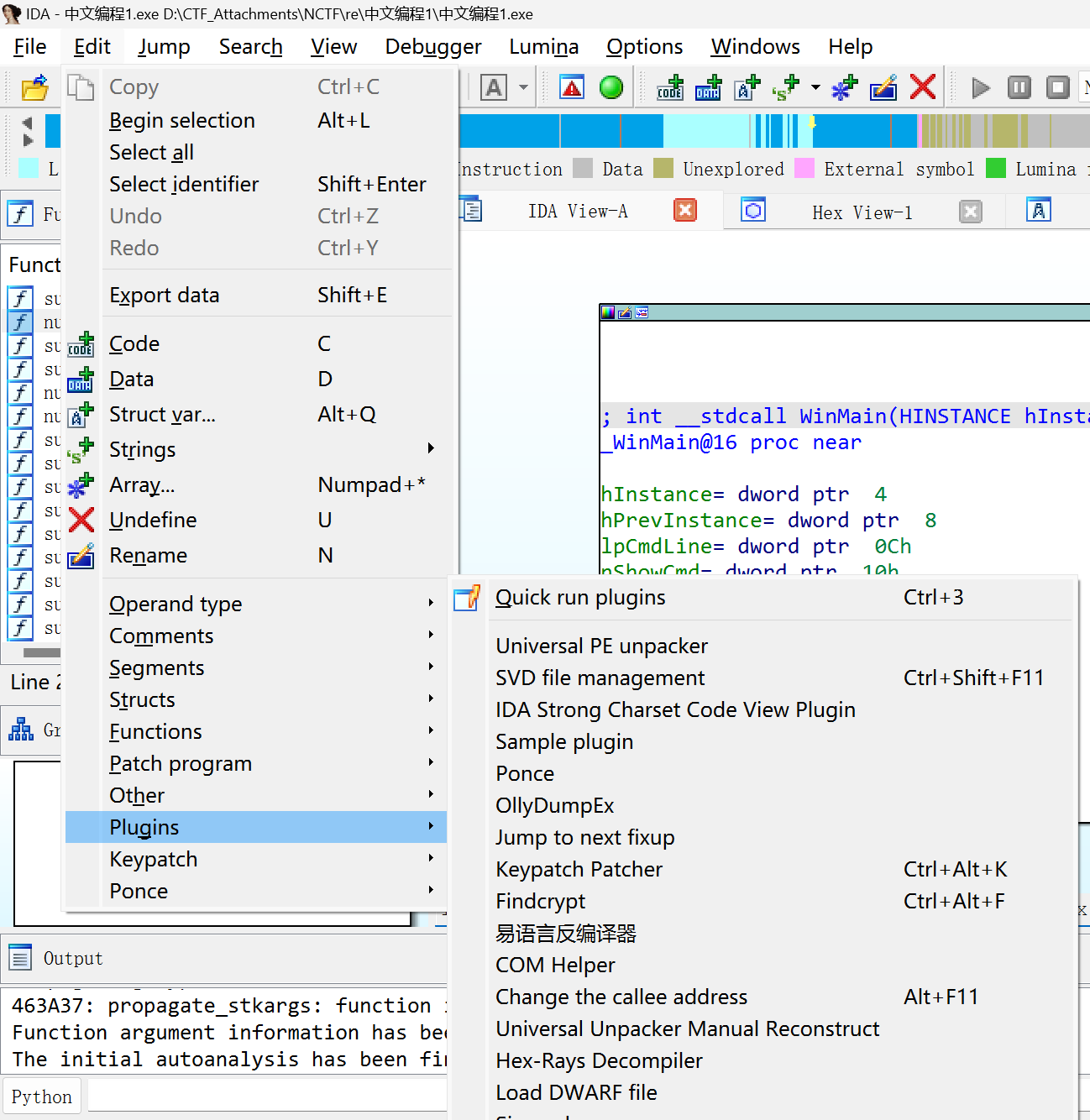The image size is (1090, 1120).
Task: Click the rename pencil toolbar icon
Action: (x=883, y=87)
